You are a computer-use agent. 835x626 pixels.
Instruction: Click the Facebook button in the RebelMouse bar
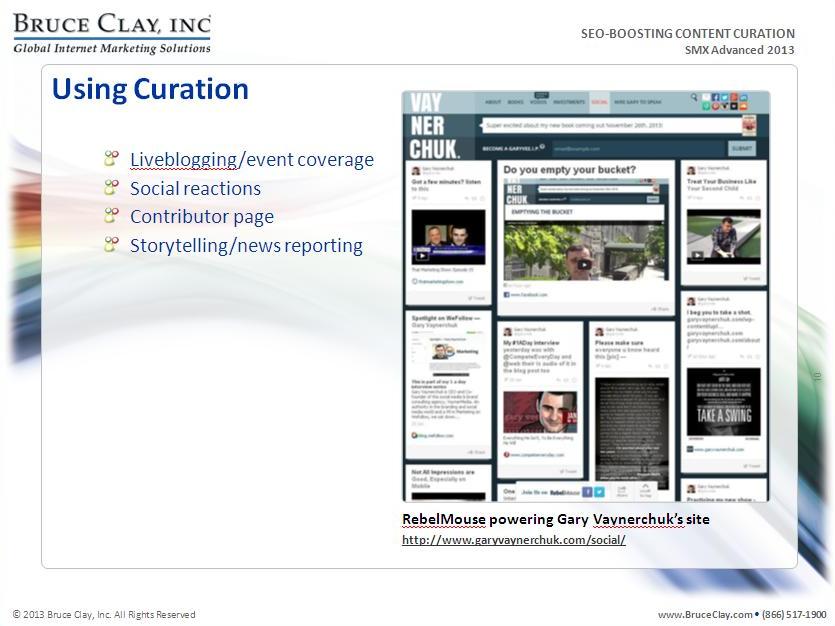(587, 492)
